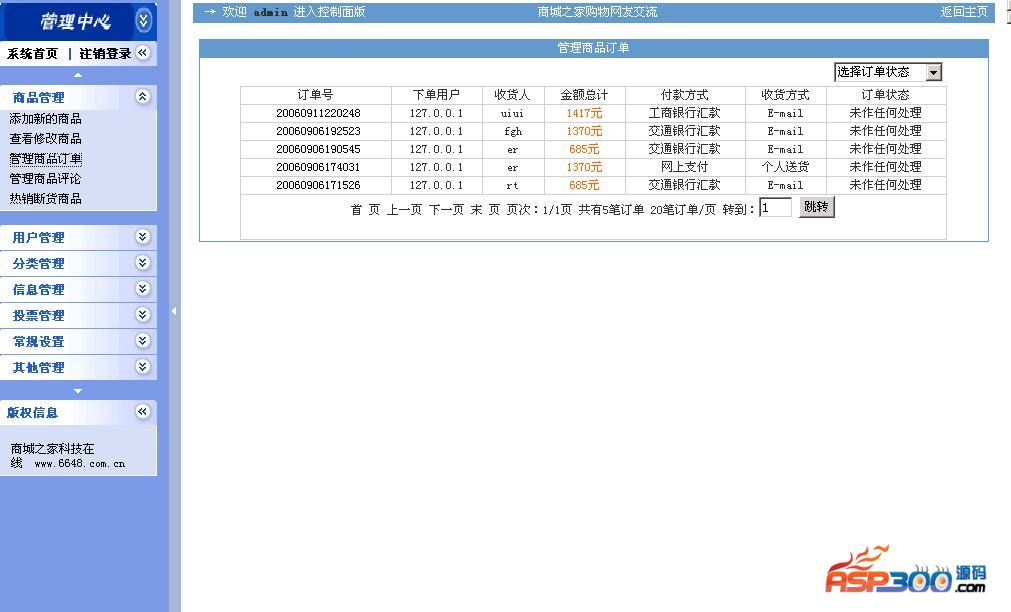This screenshot has height=612, width=1011.
Task: Collapse the 版权信息 panel icon
Action: pyautogui.click(x=142, y=412)
